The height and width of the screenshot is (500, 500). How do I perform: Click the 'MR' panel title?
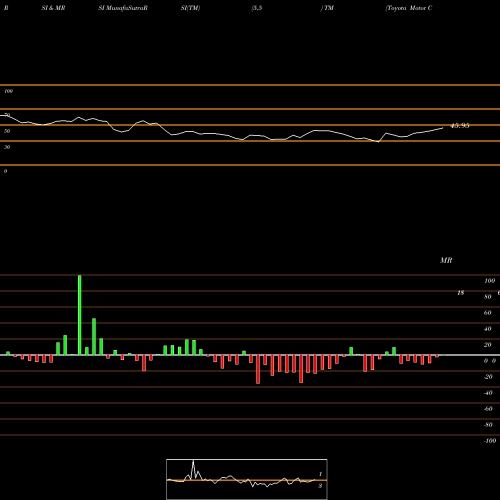point(446,260)
